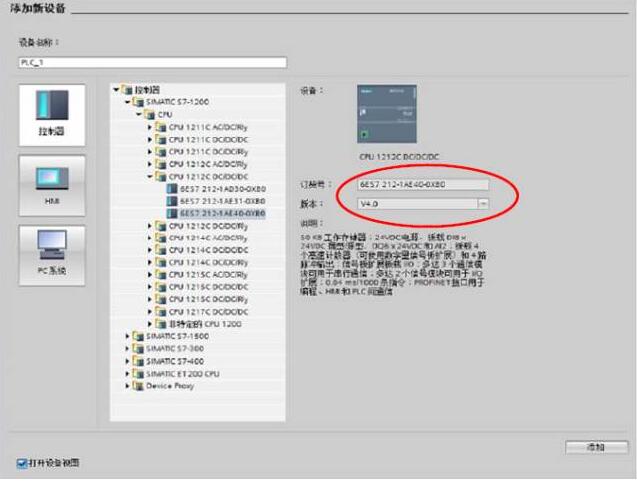Select the SIMATIC ET 200 CPU entry
Viewport: 637px width, 481px height.
coord(179,373)
